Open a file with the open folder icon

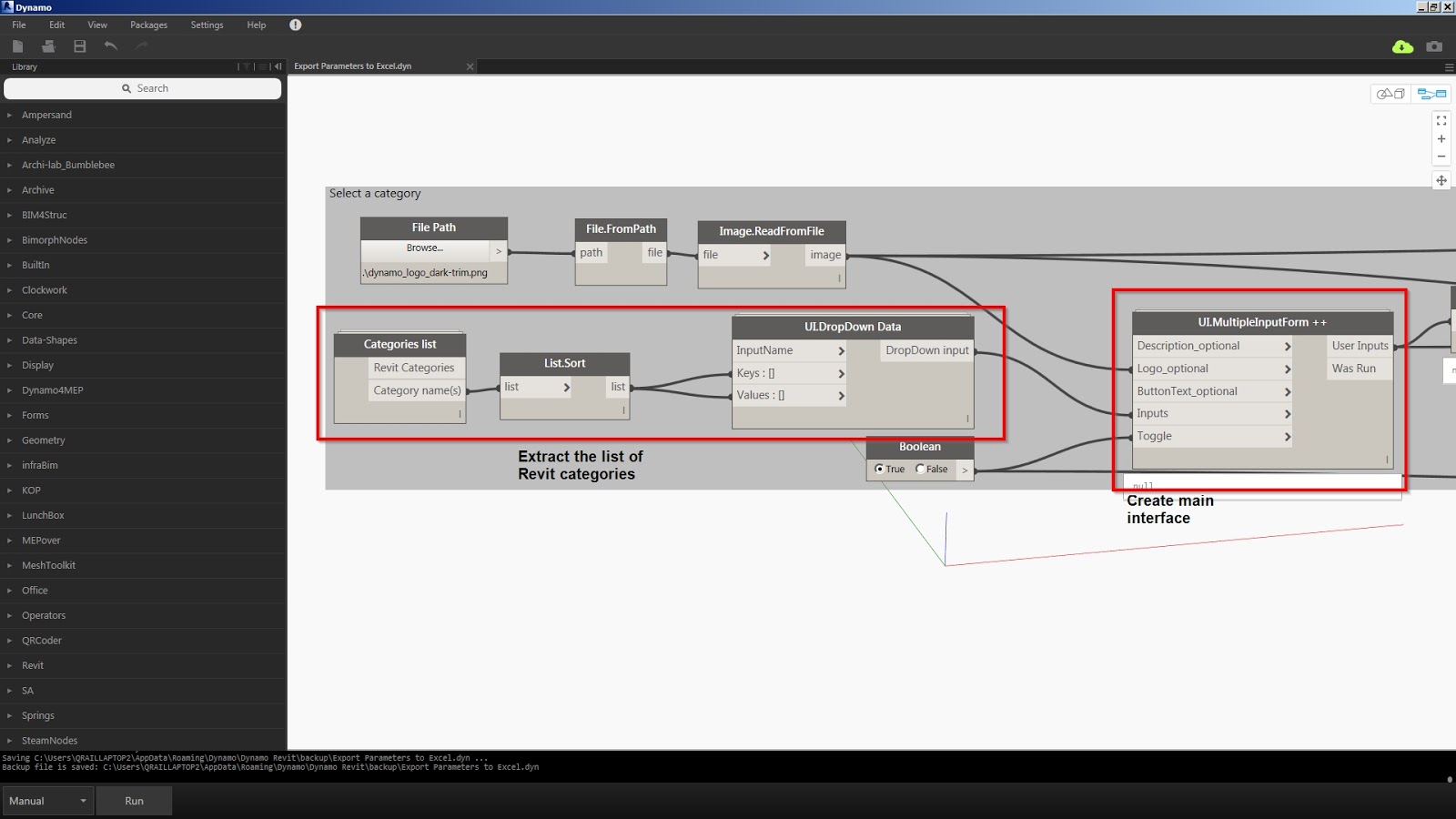click(x=48, y=46)
